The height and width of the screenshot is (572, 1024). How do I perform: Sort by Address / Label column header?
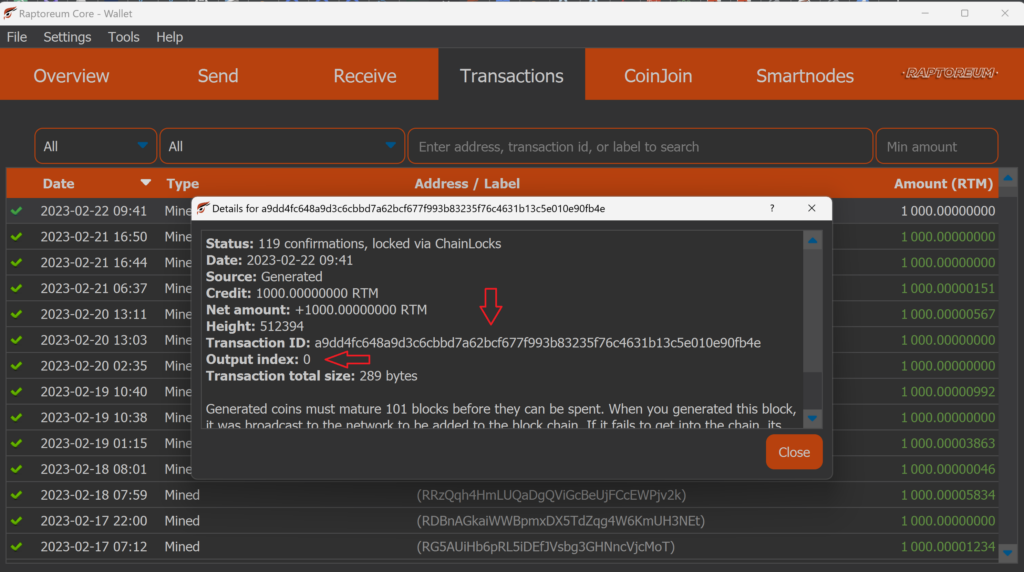[467, 183]
